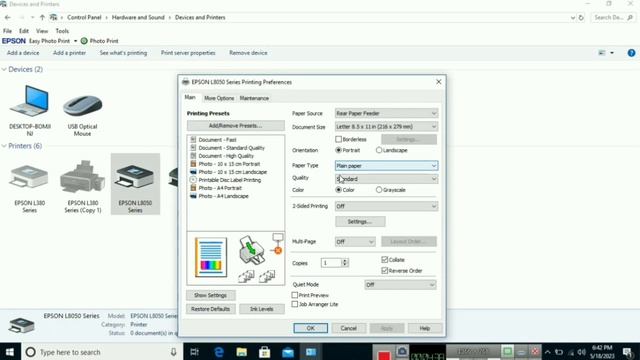The height and width of the screenshot is (360, 640).
Task: Collapse the Printers (6) group
Action: pos(4,146)
